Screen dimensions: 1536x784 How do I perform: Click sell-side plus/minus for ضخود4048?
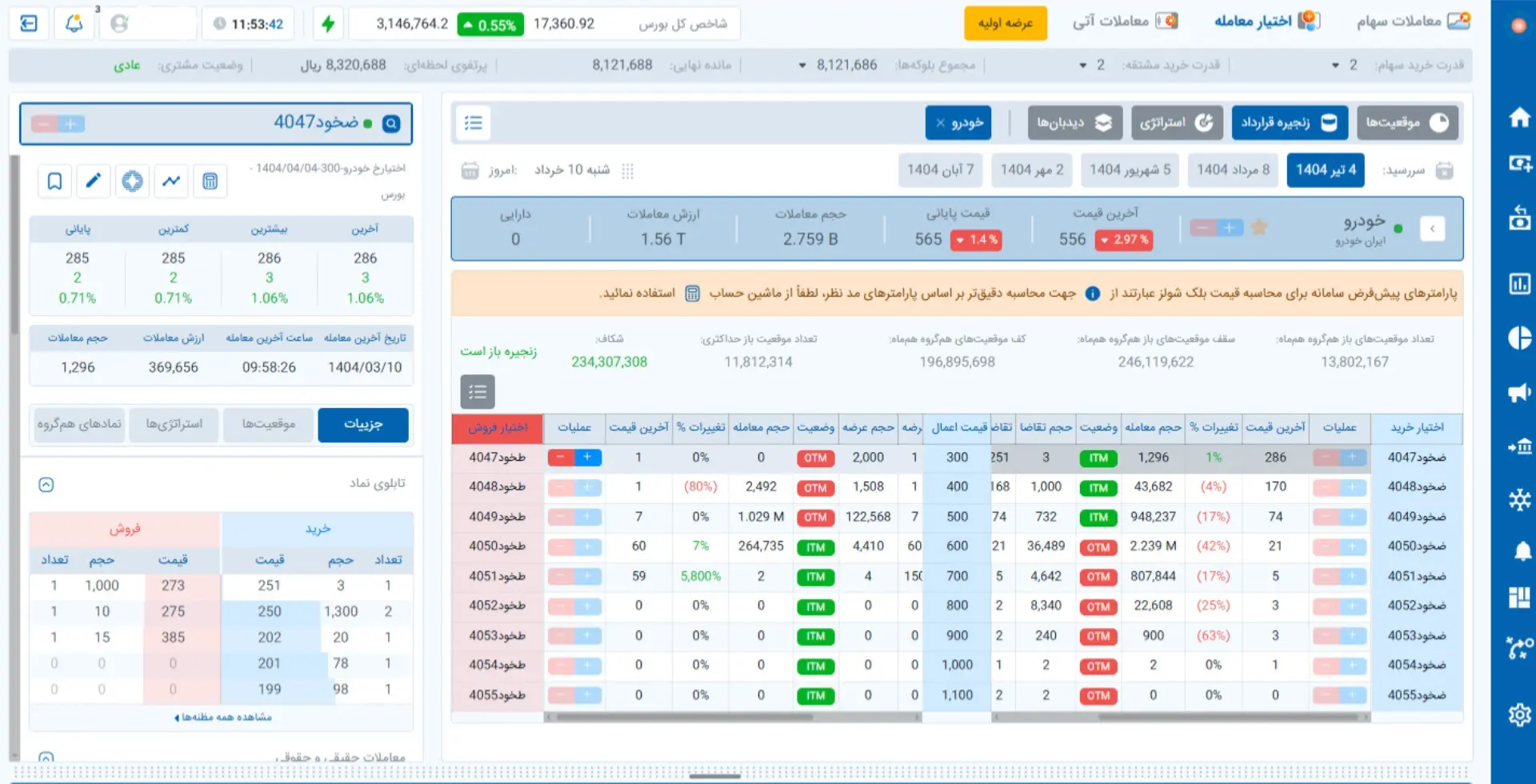(x=574, y=487)
